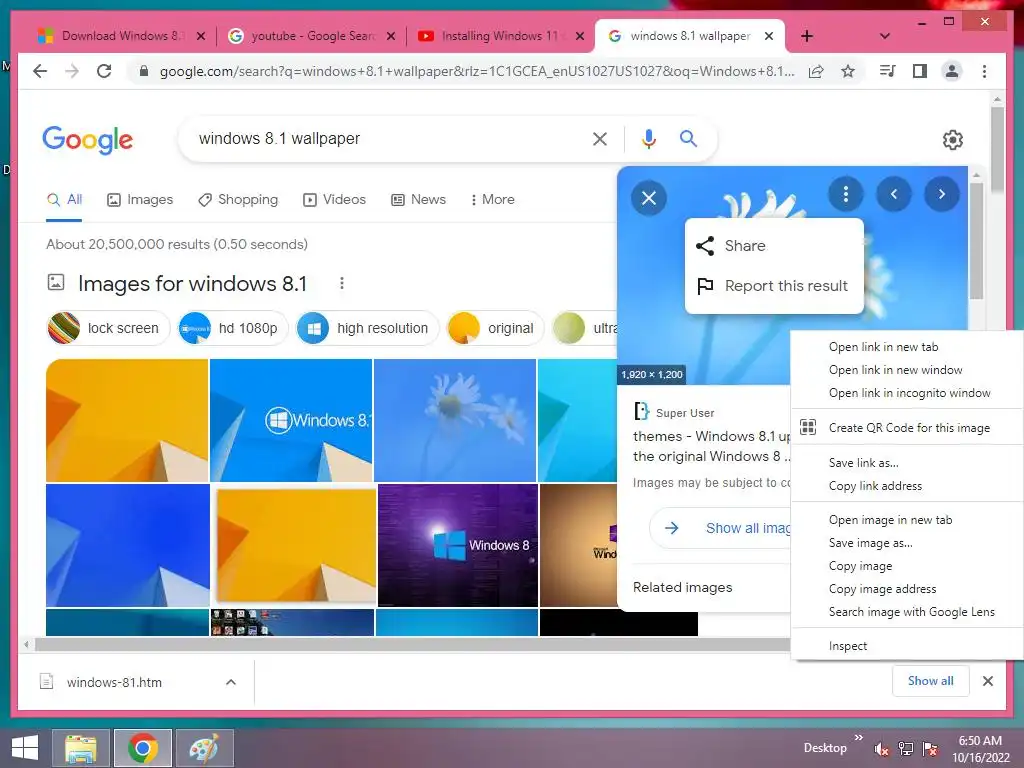The height and width of the screenshot is (768, 1024).
Task: Go back using the browser back arrow
Action: pyautogui.click(x=40, y=71)
